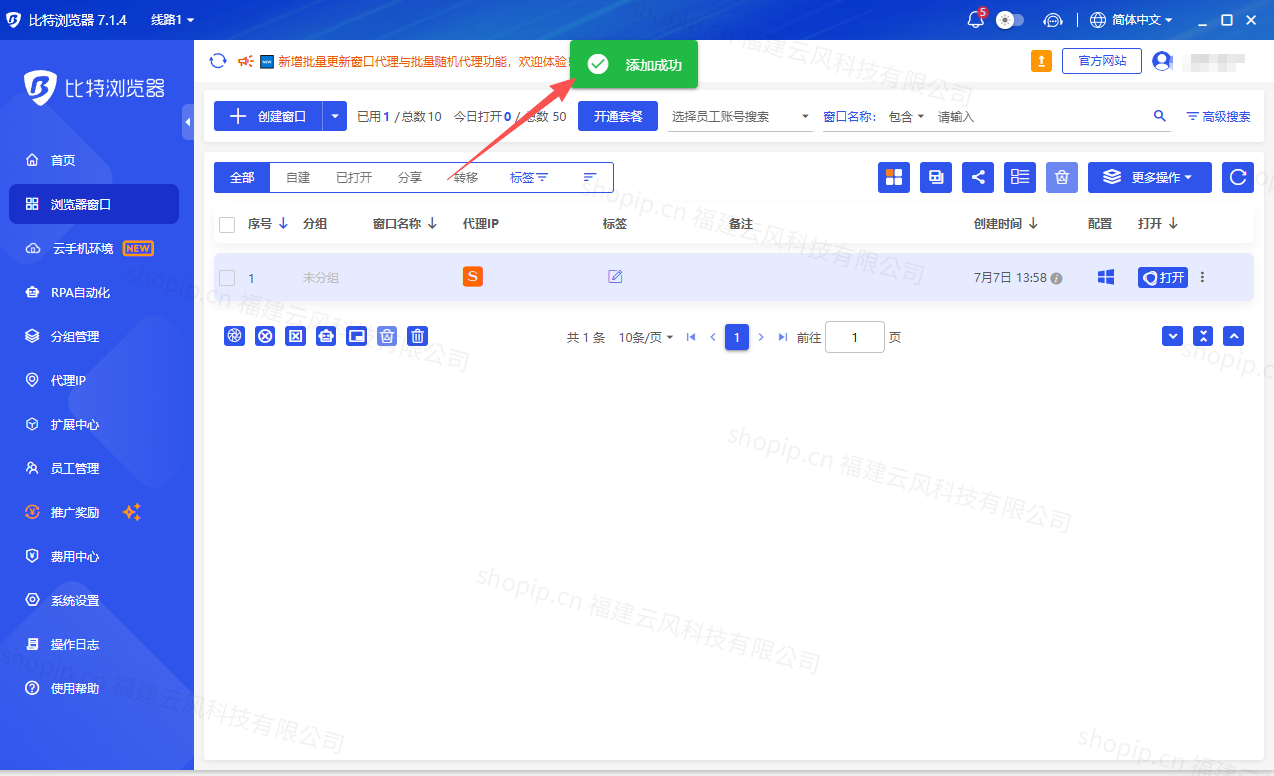The height and width of the screenshot is (776, 1274).
Task: Click the 创建窗口 button
Action: point(268,116)
